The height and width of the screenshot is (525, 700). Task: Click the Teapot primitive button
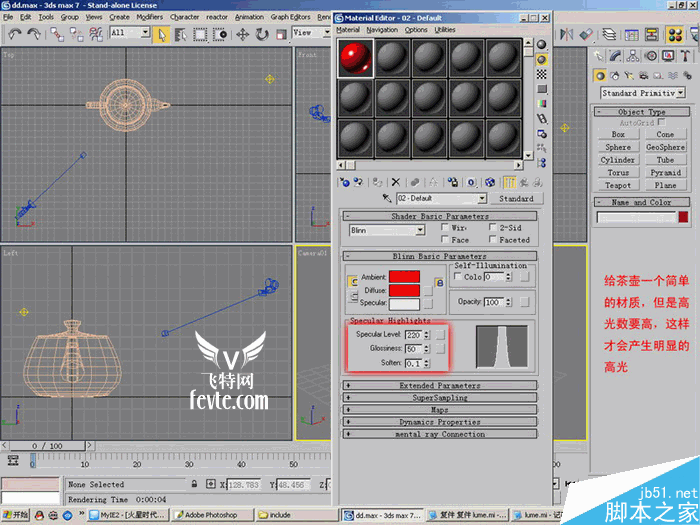tap(618, 185)
